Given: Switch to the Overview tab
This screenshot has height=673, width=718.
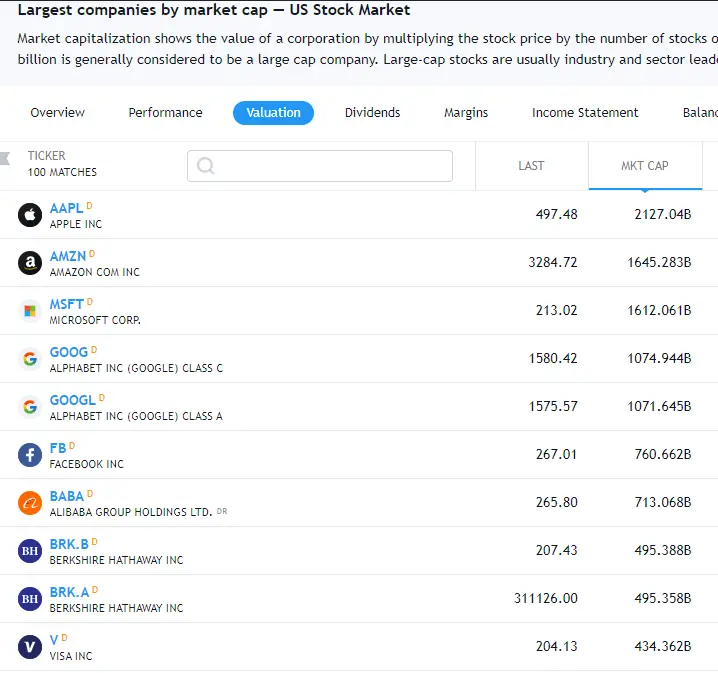Looking at the screenshot, I should (58, 113).
